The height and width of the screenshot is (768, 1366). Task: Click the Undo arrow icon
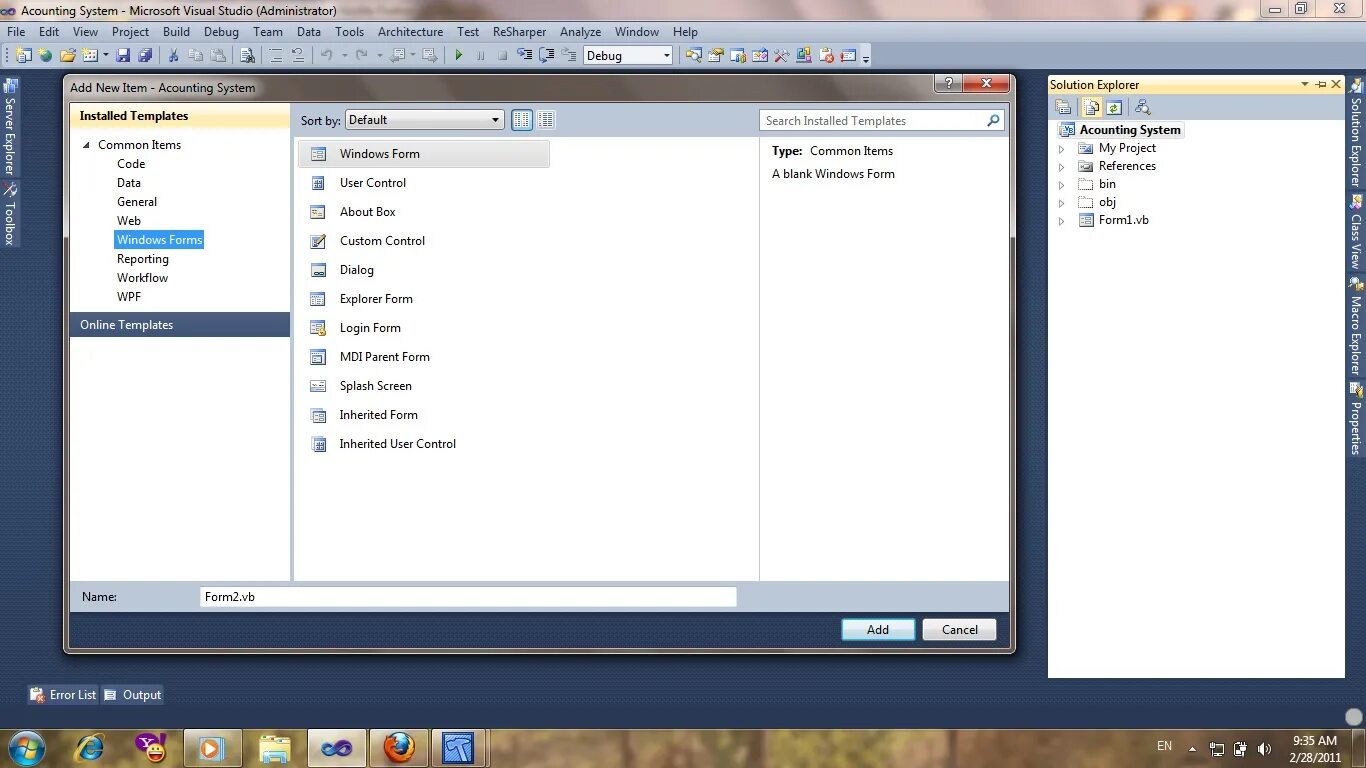click(327, 56)
